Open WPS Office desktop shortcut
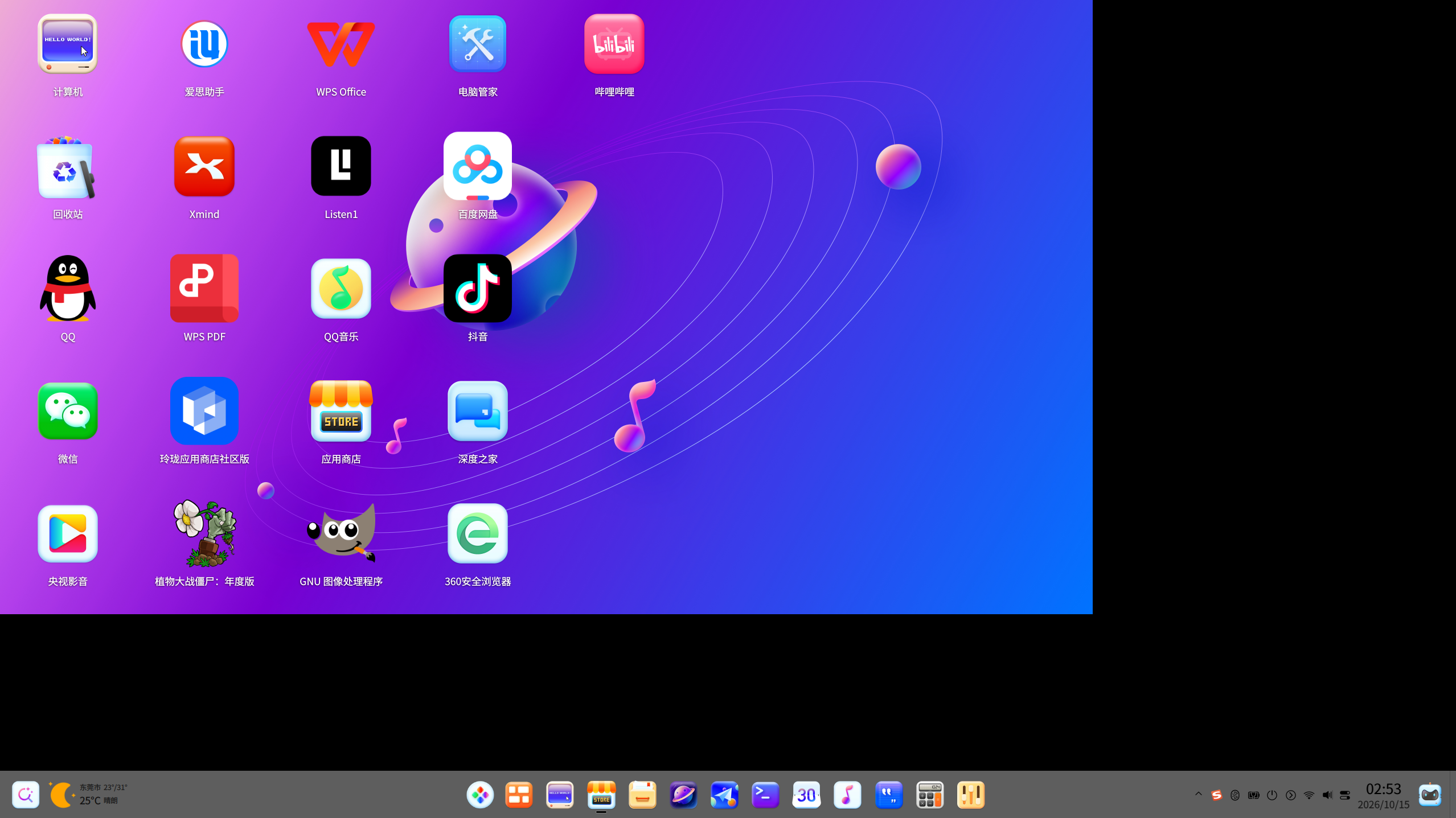The image size is (1456, 818). tap(341, 44)
